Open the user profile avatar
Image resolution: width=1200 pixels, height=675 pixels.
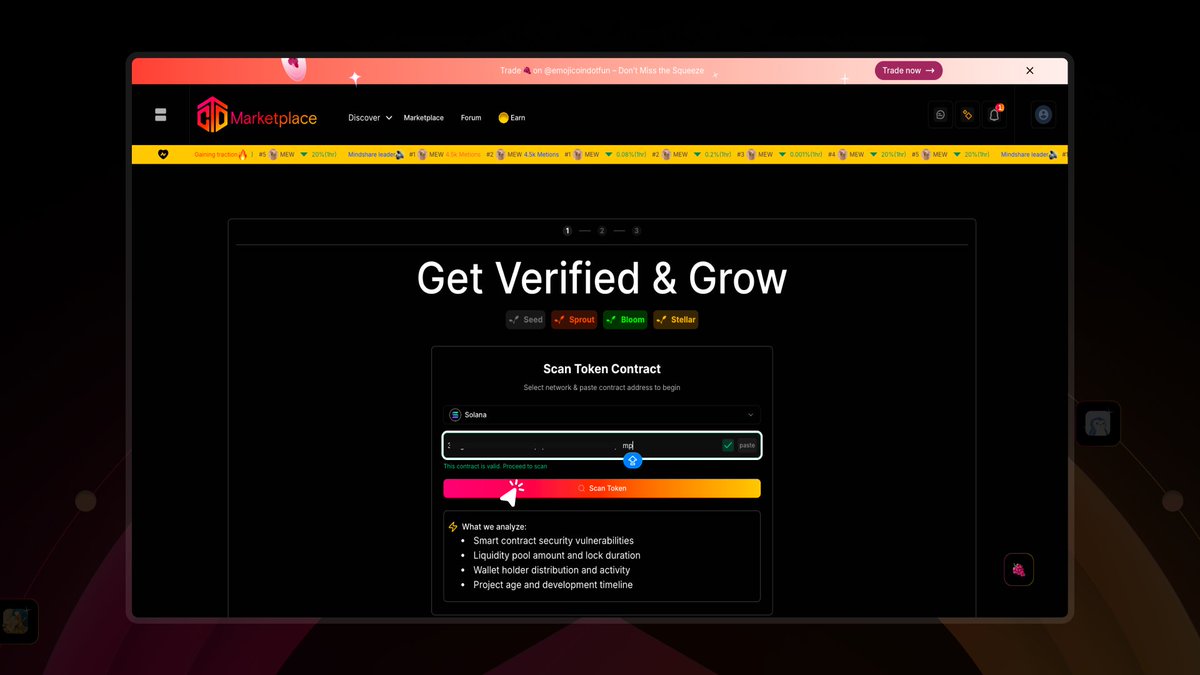(x=1043, y=115)
